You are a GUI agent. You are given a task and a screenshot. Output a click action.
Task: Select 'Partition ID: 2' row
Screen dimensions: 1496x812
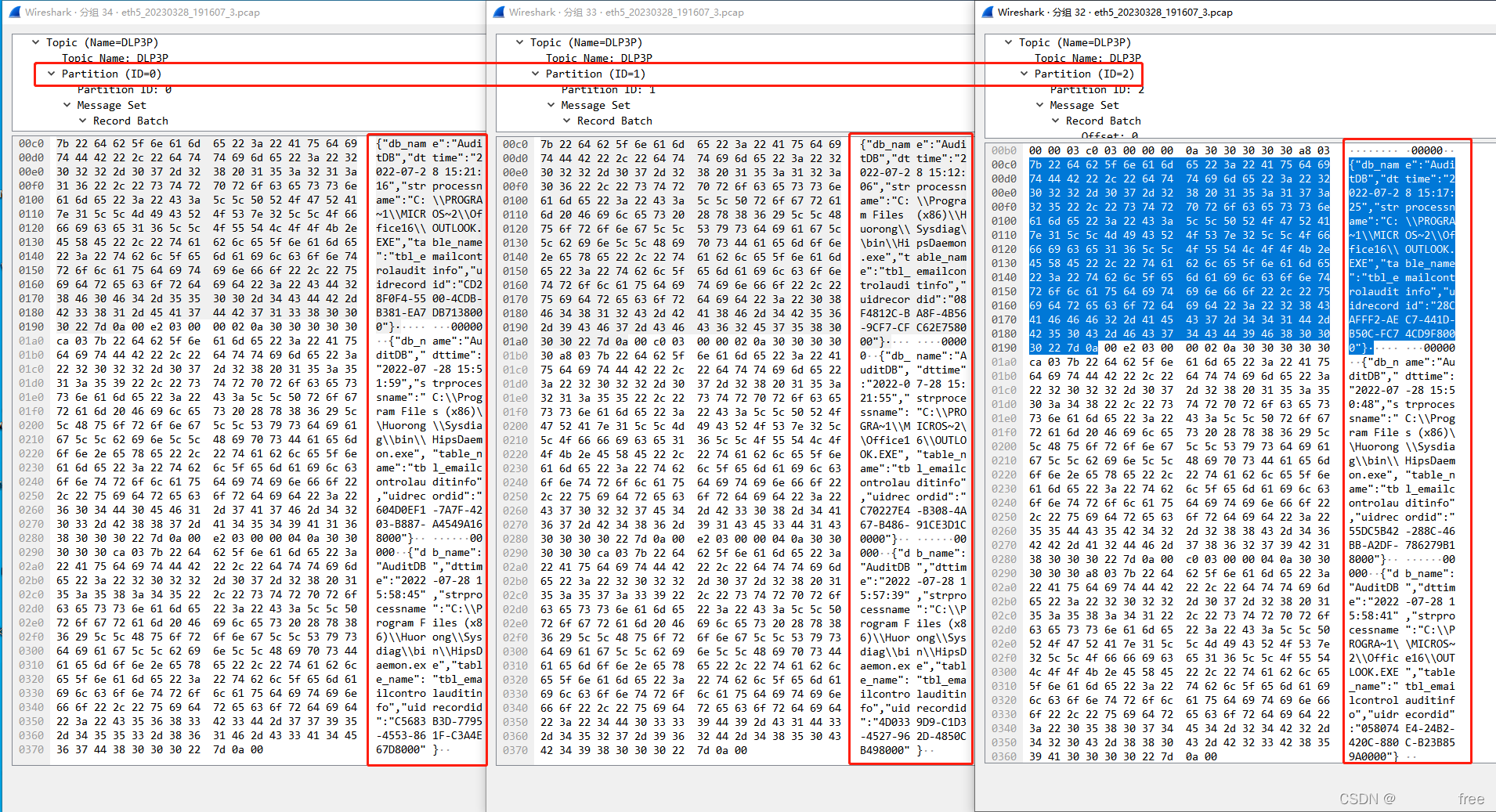click(1097, 89)
